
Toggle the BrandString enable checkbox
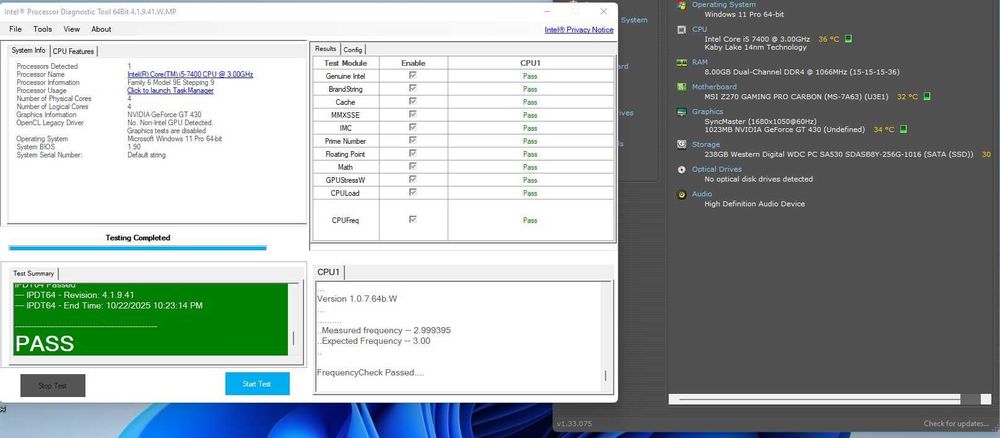(x=413, y=89)
